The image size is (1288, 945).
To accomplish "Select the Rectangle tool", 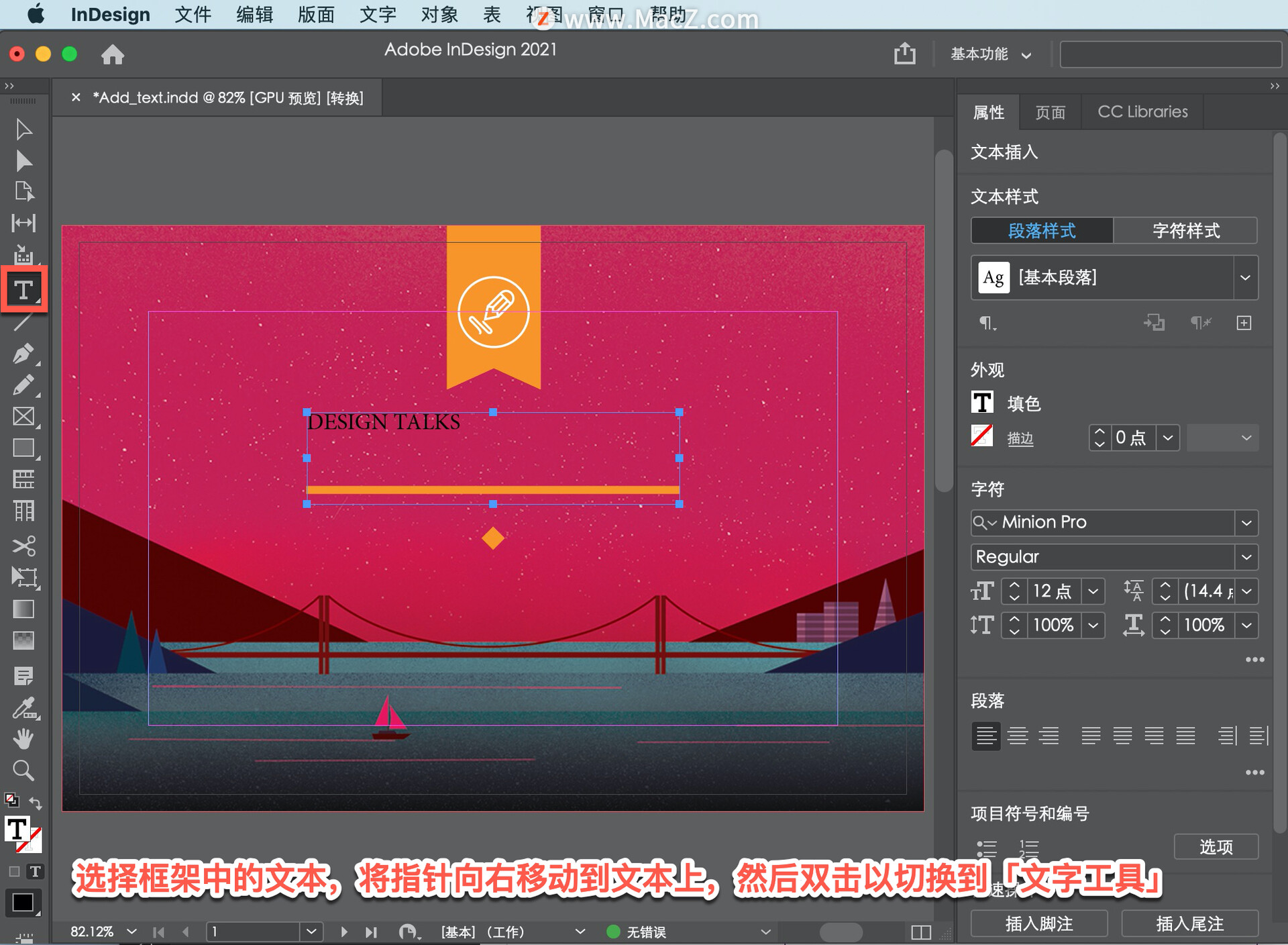I will pos(23,448).
